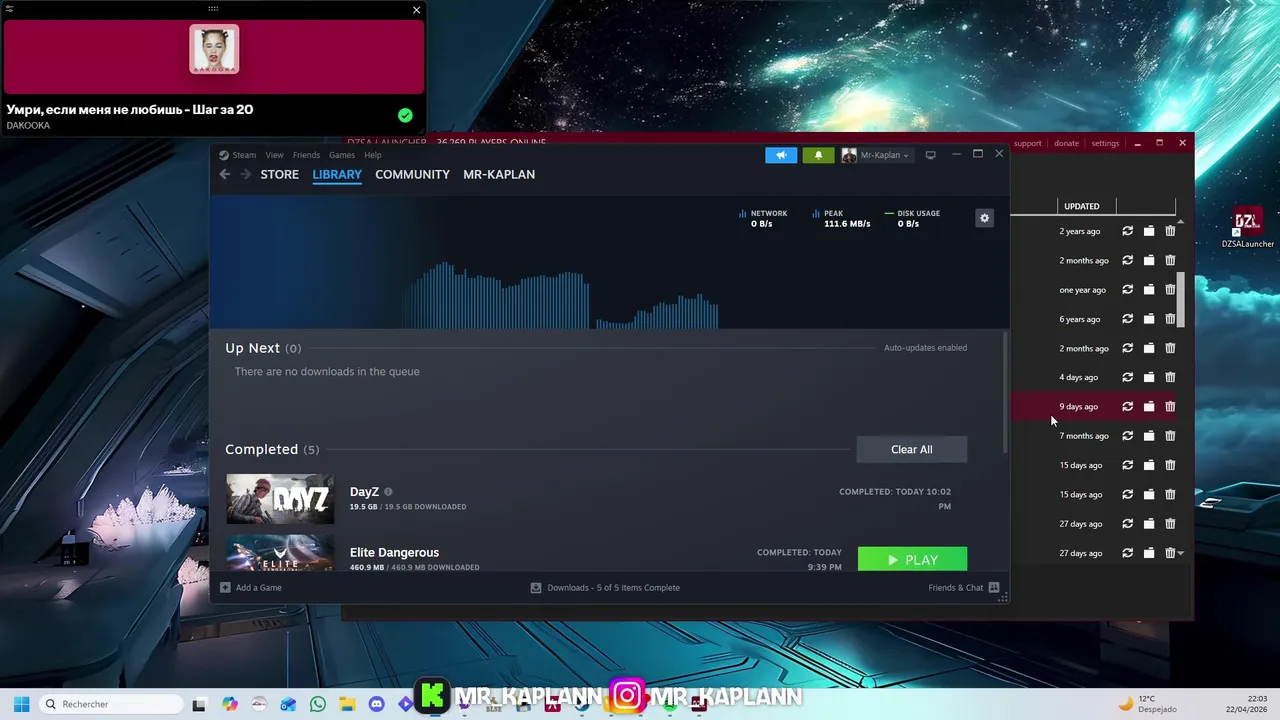Click the info icon beside DayZ
The image size is (1280, 720).
[x=388, y=492]
